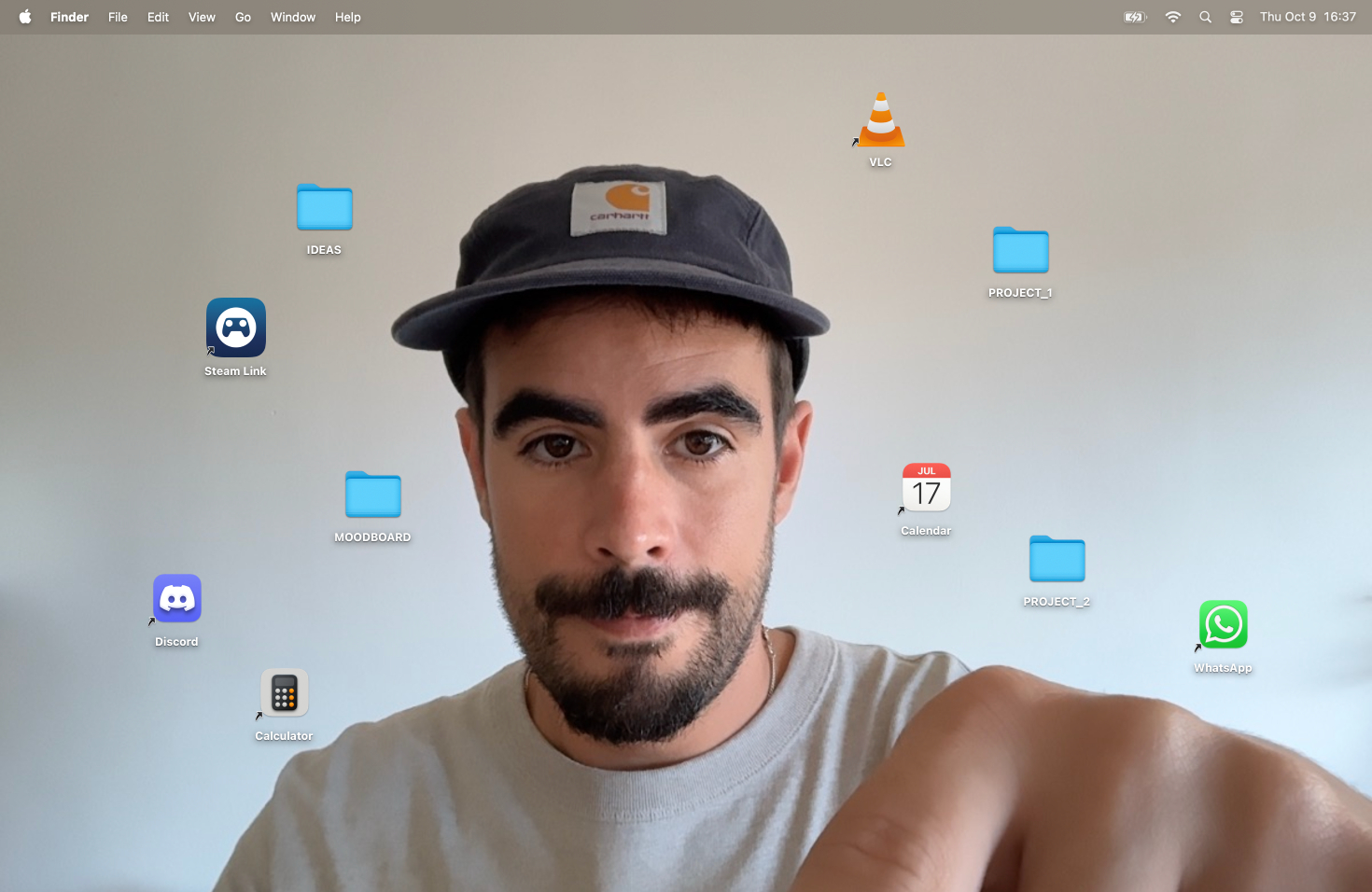Click the Edit menu

click(158, 17)
